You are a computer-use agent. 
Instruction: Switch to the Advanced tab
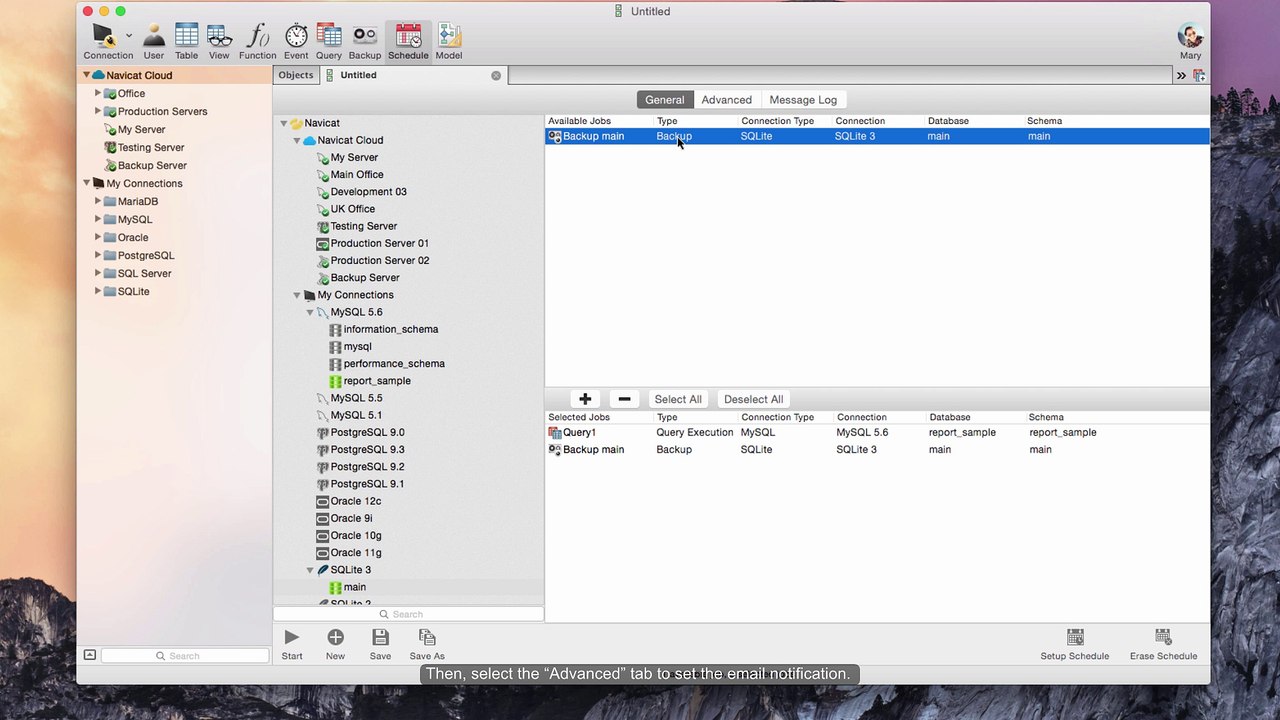pos(726,100)
